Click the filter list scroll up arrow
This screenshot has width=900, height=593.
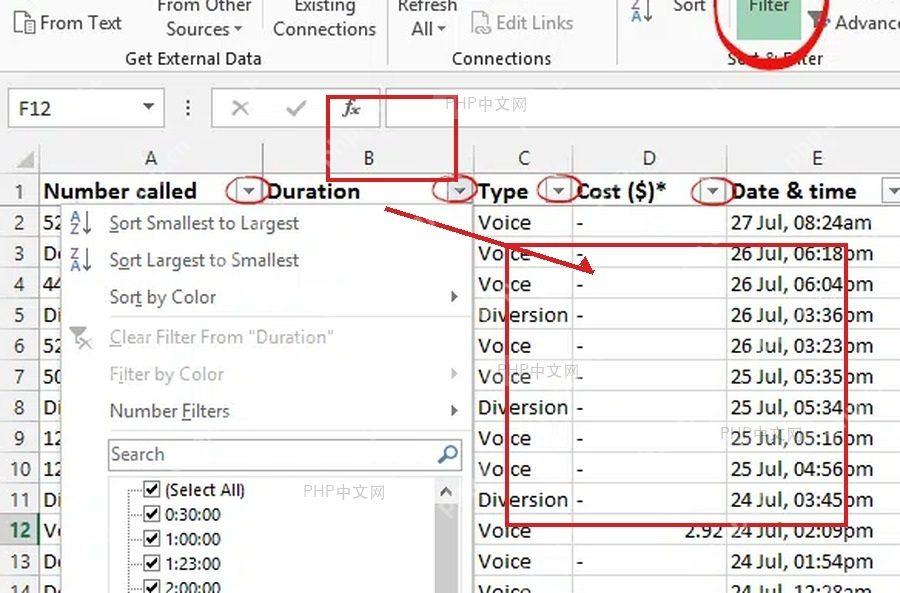coord(446,491)
